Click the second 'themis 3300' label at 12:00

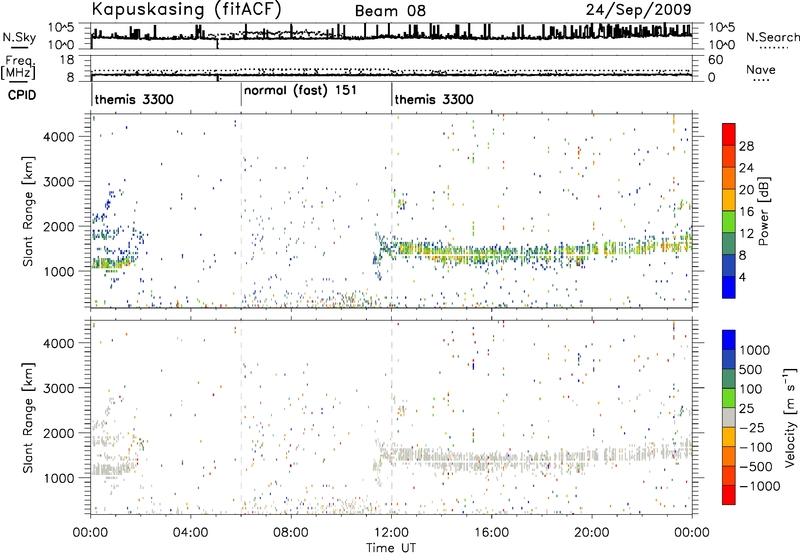(434, 99)
